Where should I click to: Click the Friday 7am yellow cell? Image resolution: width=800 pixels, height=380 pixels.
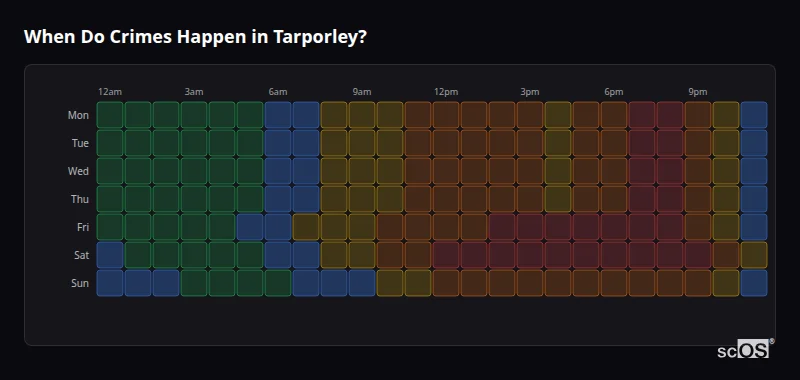[x=306, y=226]
